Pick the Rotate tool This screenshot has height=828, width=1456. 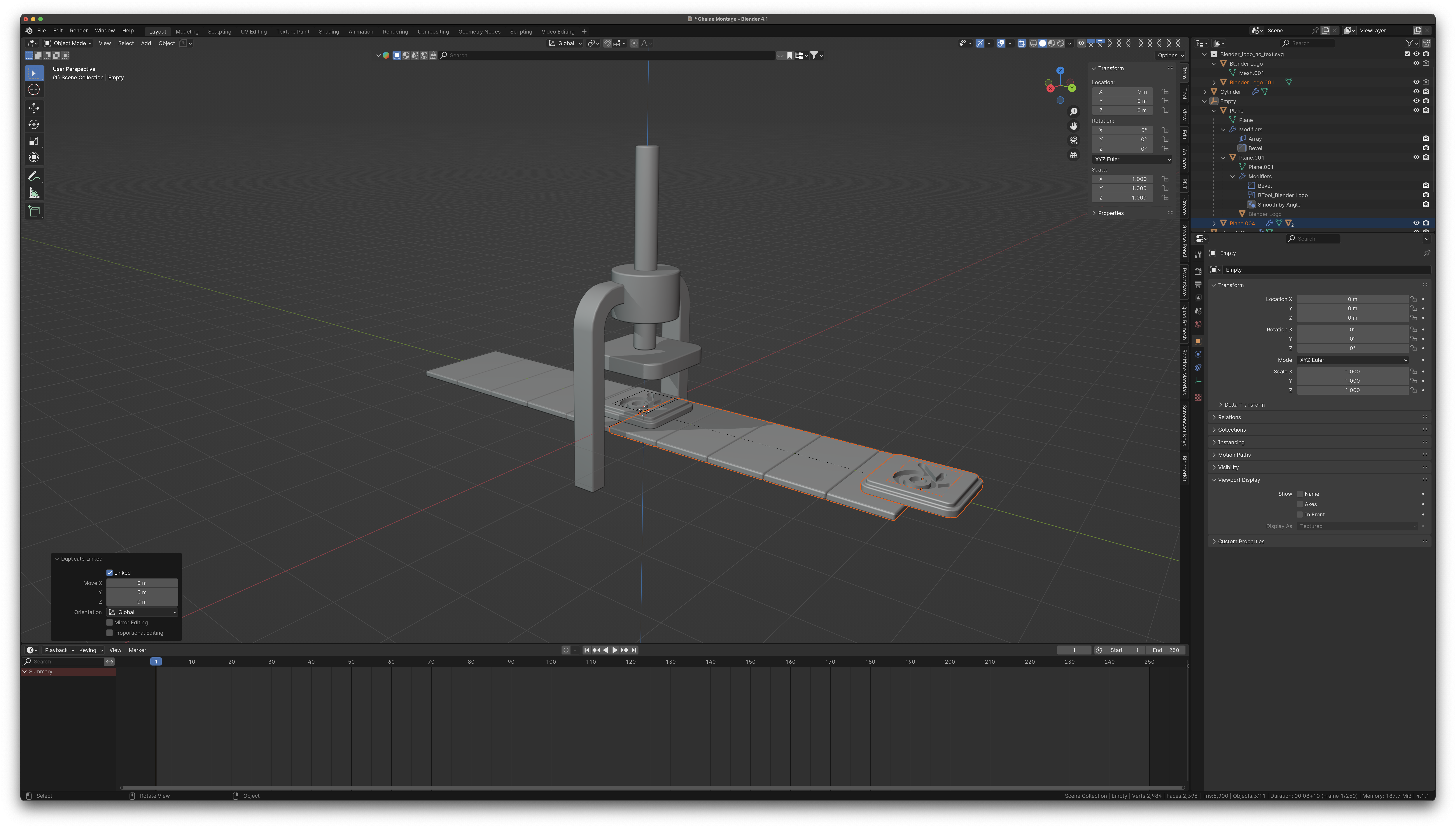(x=34, y=125)
